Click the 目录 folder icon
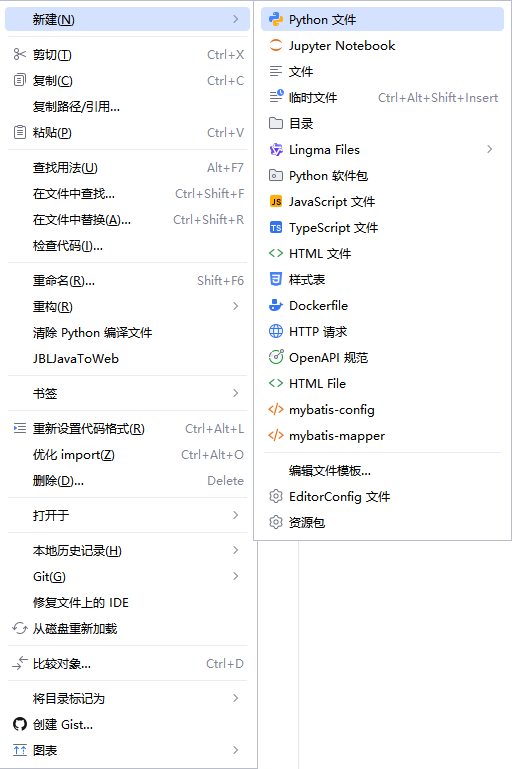This screenshot has height=769, width=512. click(x=276, y=123)
